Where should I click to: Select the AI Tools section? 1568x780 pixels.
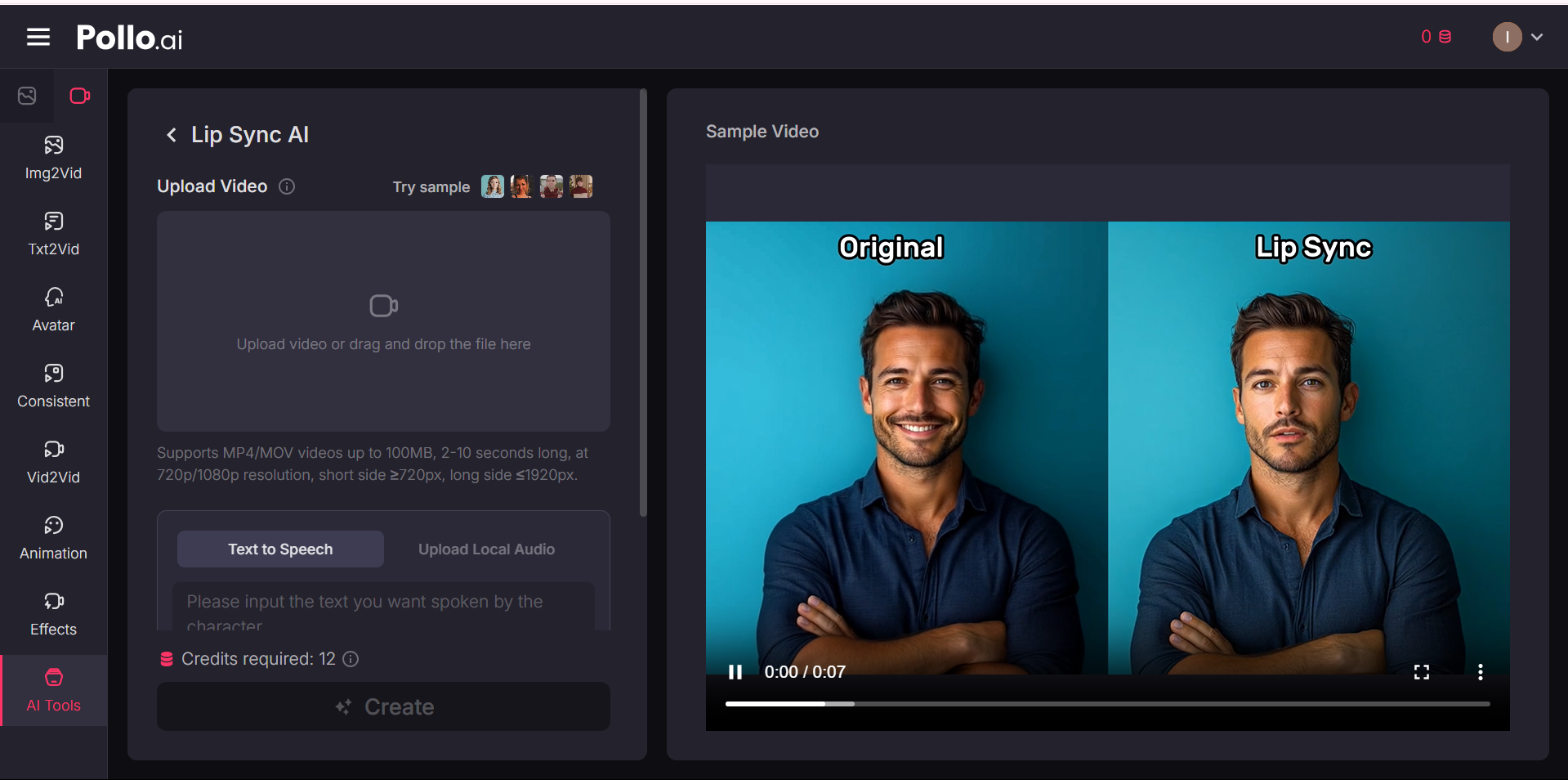tap(52, 690)
